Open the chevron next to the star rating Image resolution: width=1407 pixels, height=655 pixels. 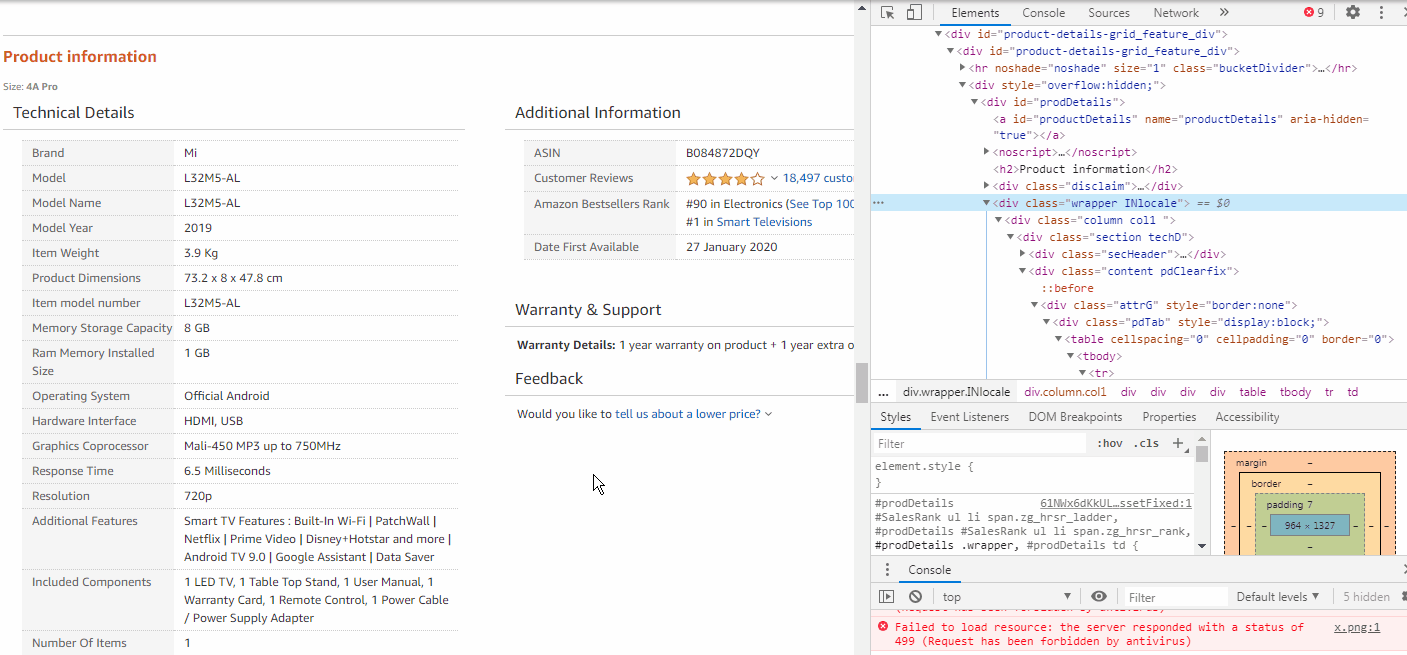[774, 179]
